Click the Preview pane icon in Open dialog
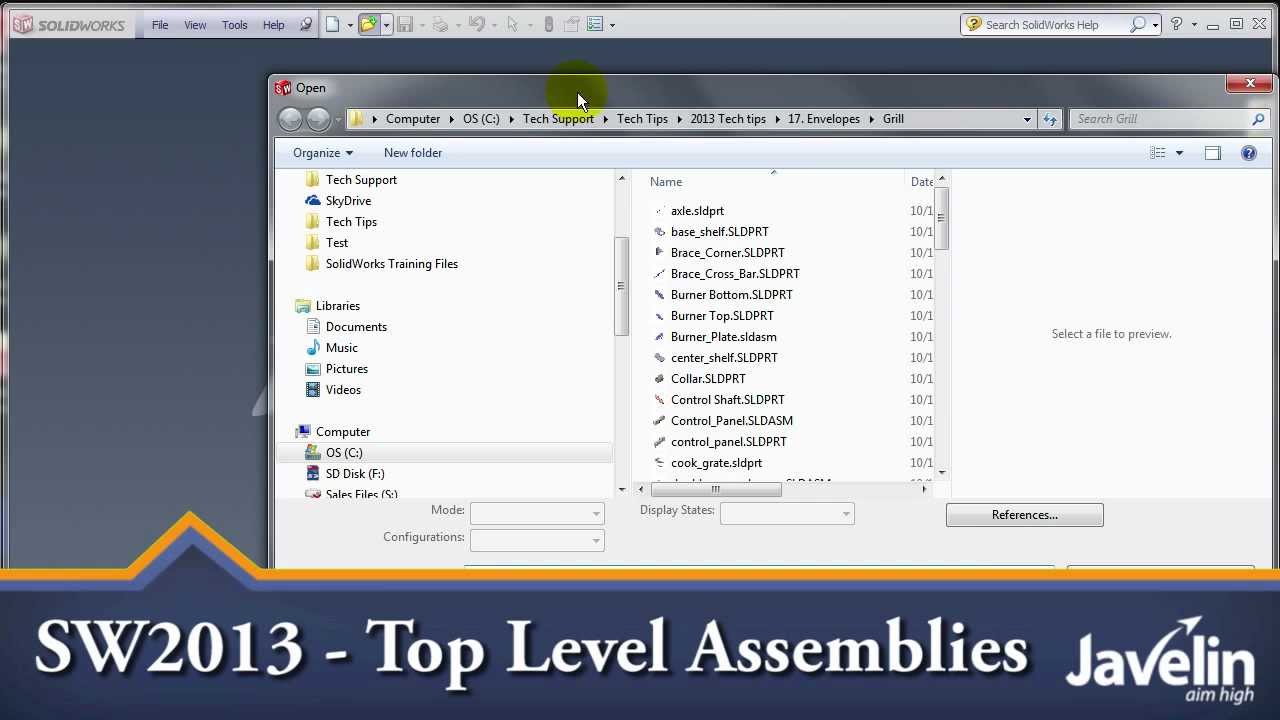Viewport: 1280px width, 720px height. click(1212, 152)
